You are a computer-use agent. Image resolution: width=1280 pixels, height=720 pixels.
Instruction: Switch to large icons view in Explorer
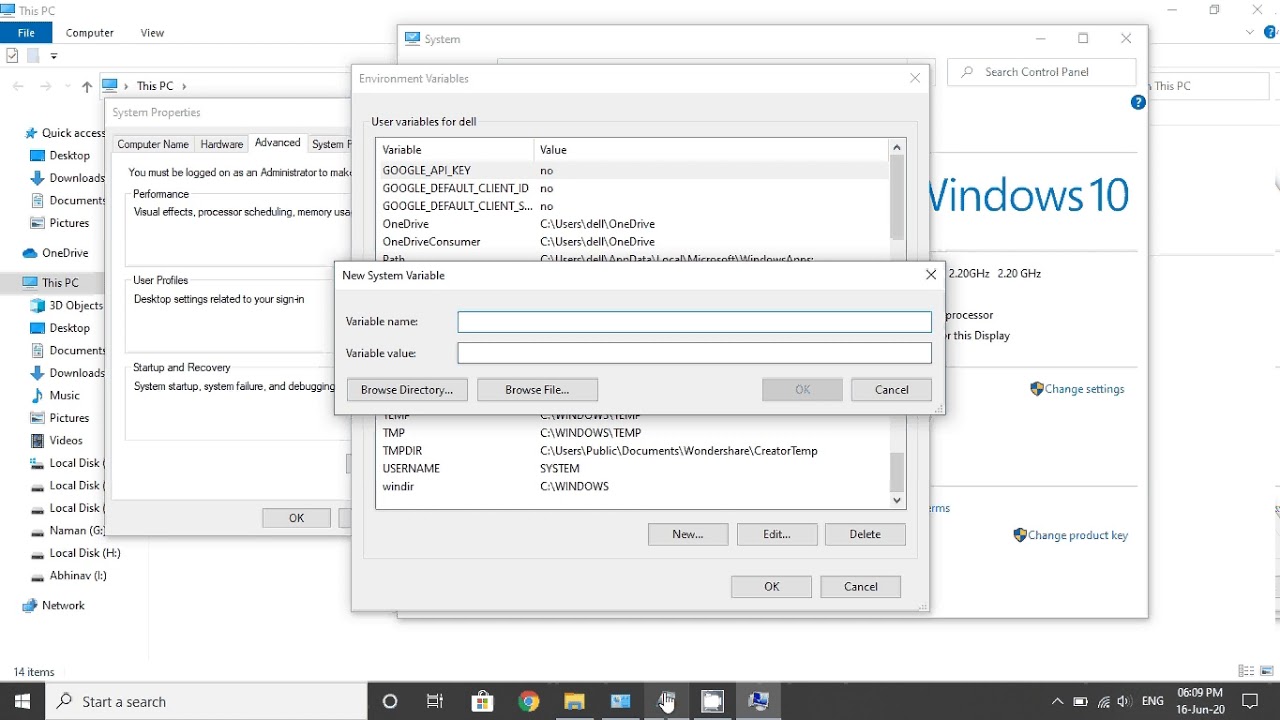[x=1266, y=671]
